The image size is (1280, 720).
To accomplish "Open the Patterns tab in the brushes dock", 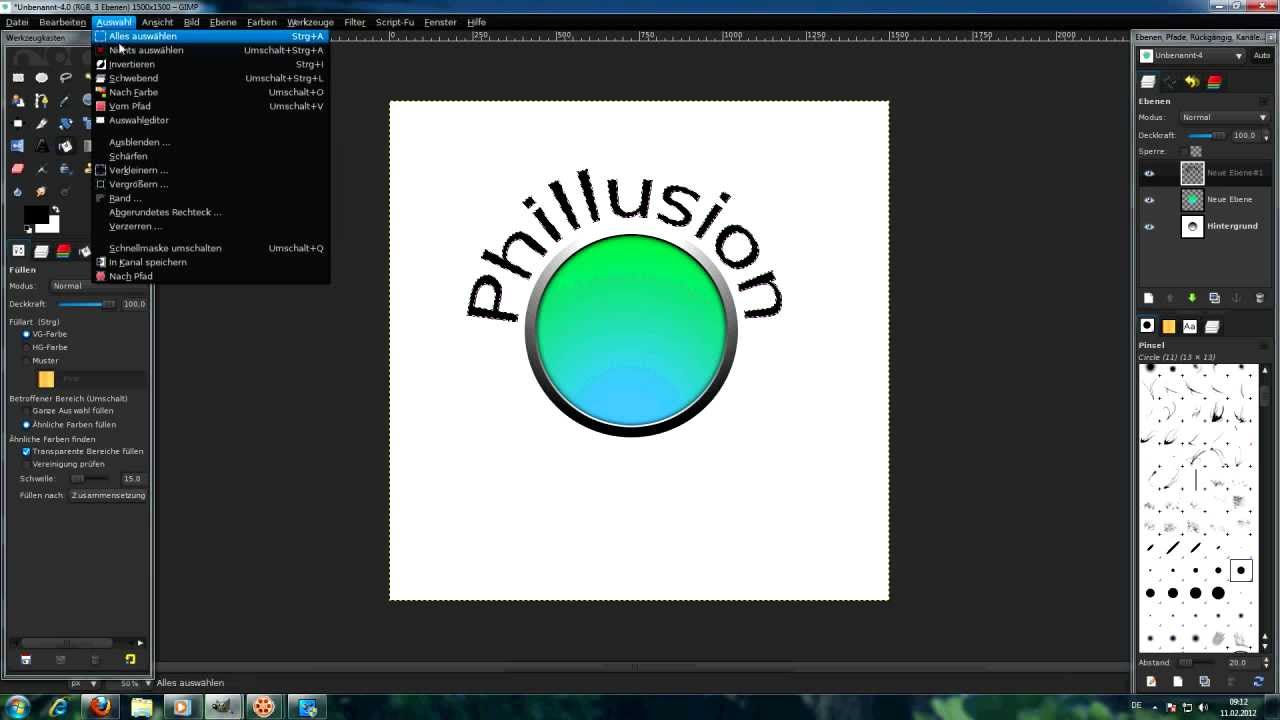I will coord(1169,326).
